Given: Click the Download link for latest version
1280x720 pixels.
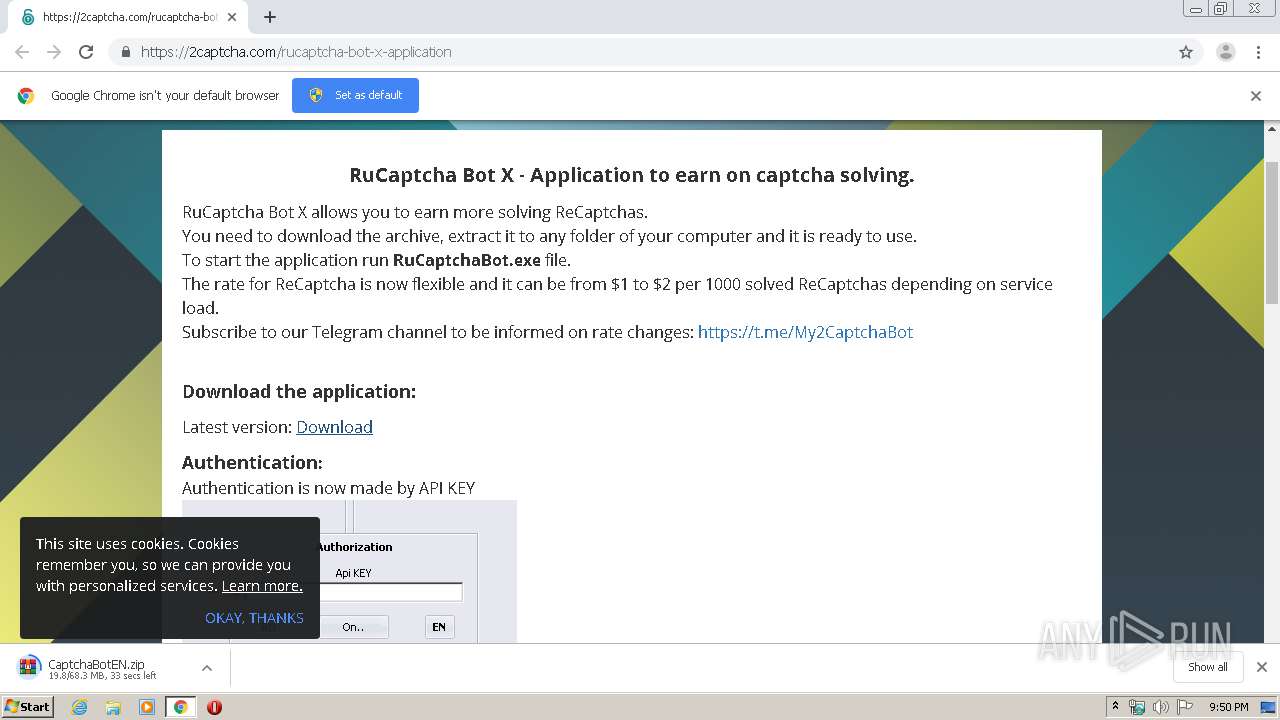Looking at the screenshot, I should pyautogui.click(x=334, y=427).
